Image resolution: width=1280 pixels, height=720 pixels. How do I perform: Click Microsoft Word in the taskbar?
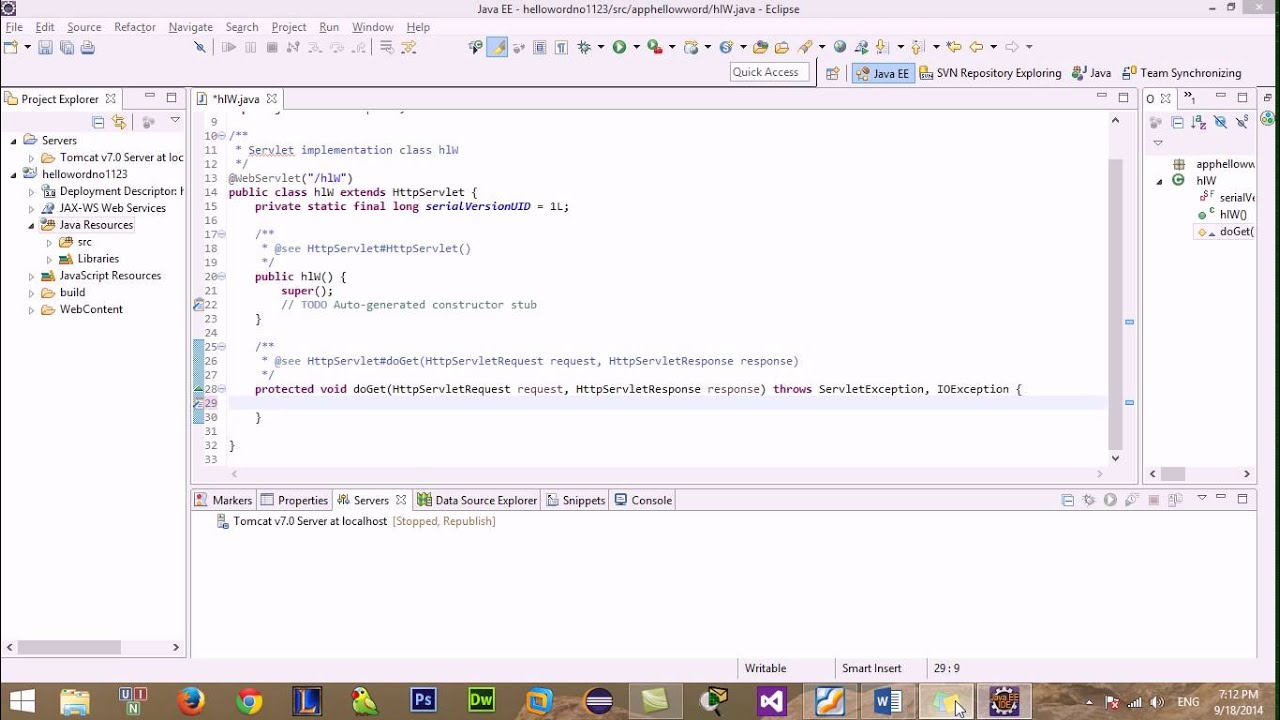pos(887,701)
